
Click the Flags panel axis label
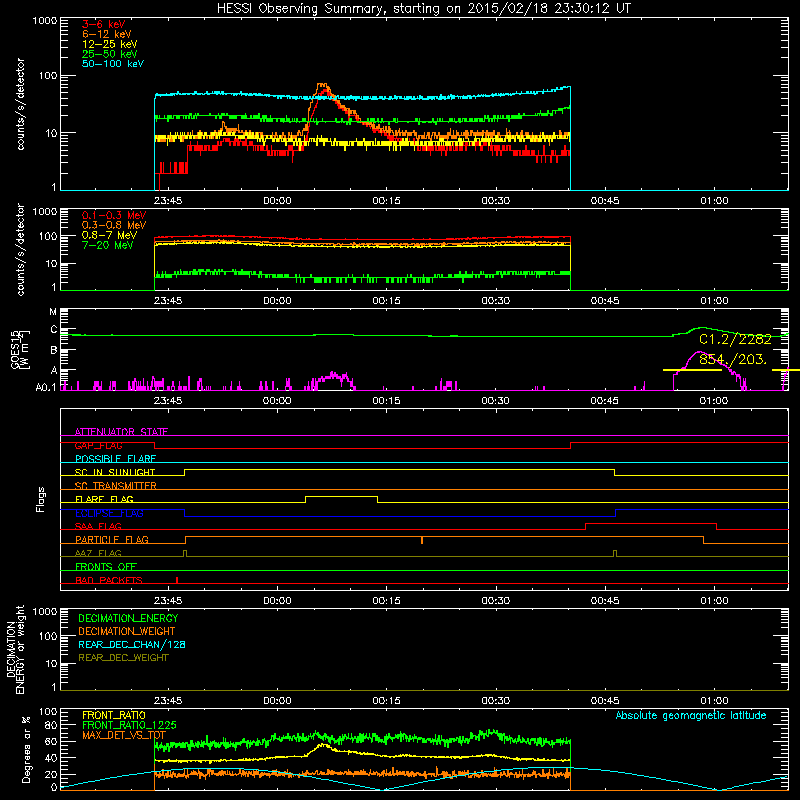tap(41, 499)
